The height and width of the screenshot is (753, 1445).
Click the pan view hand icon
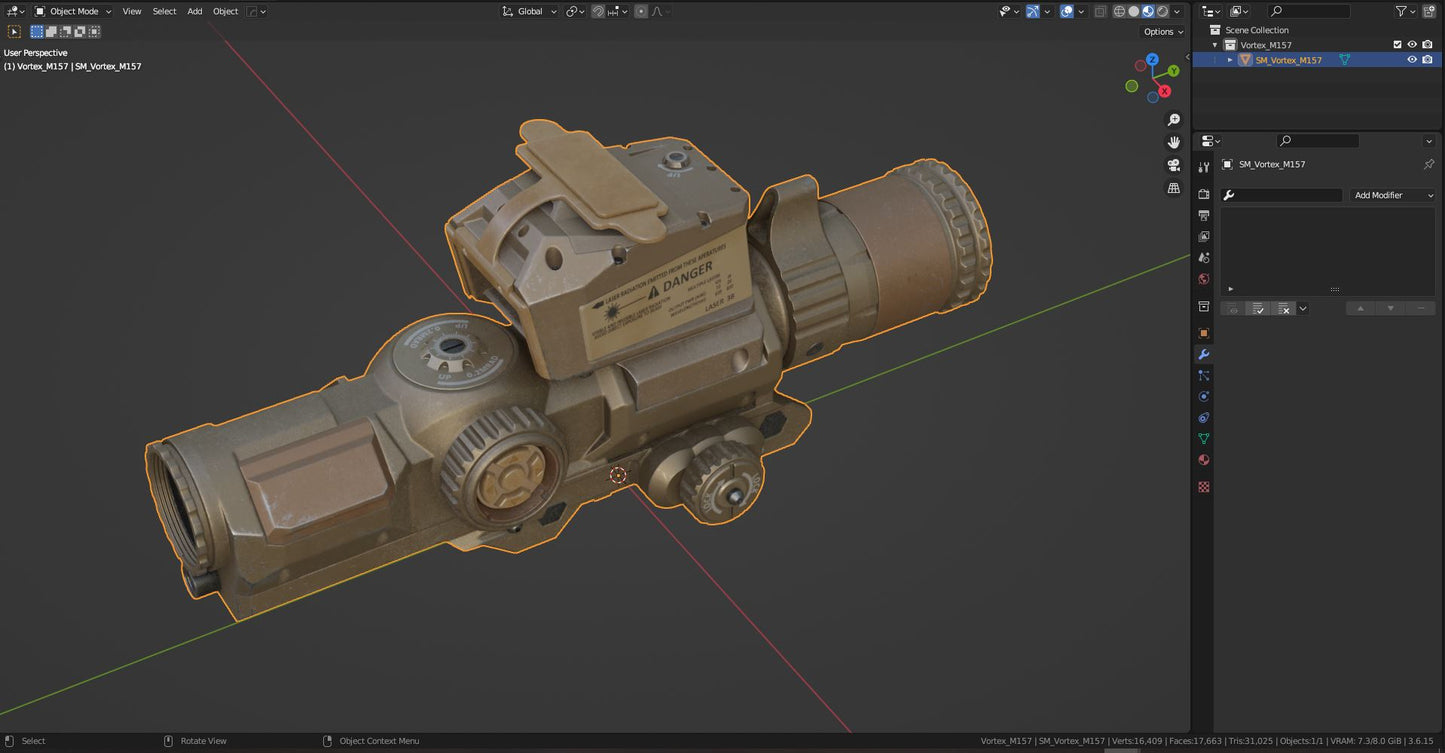tap(1174, 142)
